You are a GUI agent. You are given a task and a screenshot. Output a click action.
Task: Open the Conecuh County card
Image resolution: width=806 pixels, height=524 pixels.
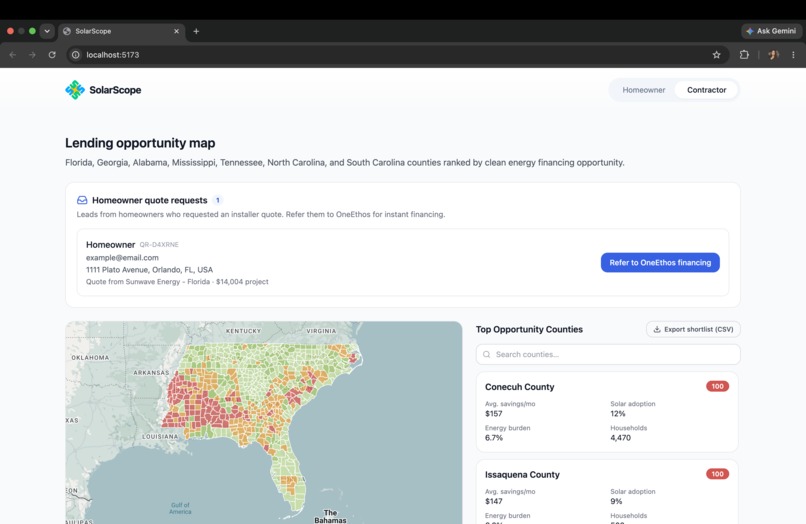(x=607, y=412)
